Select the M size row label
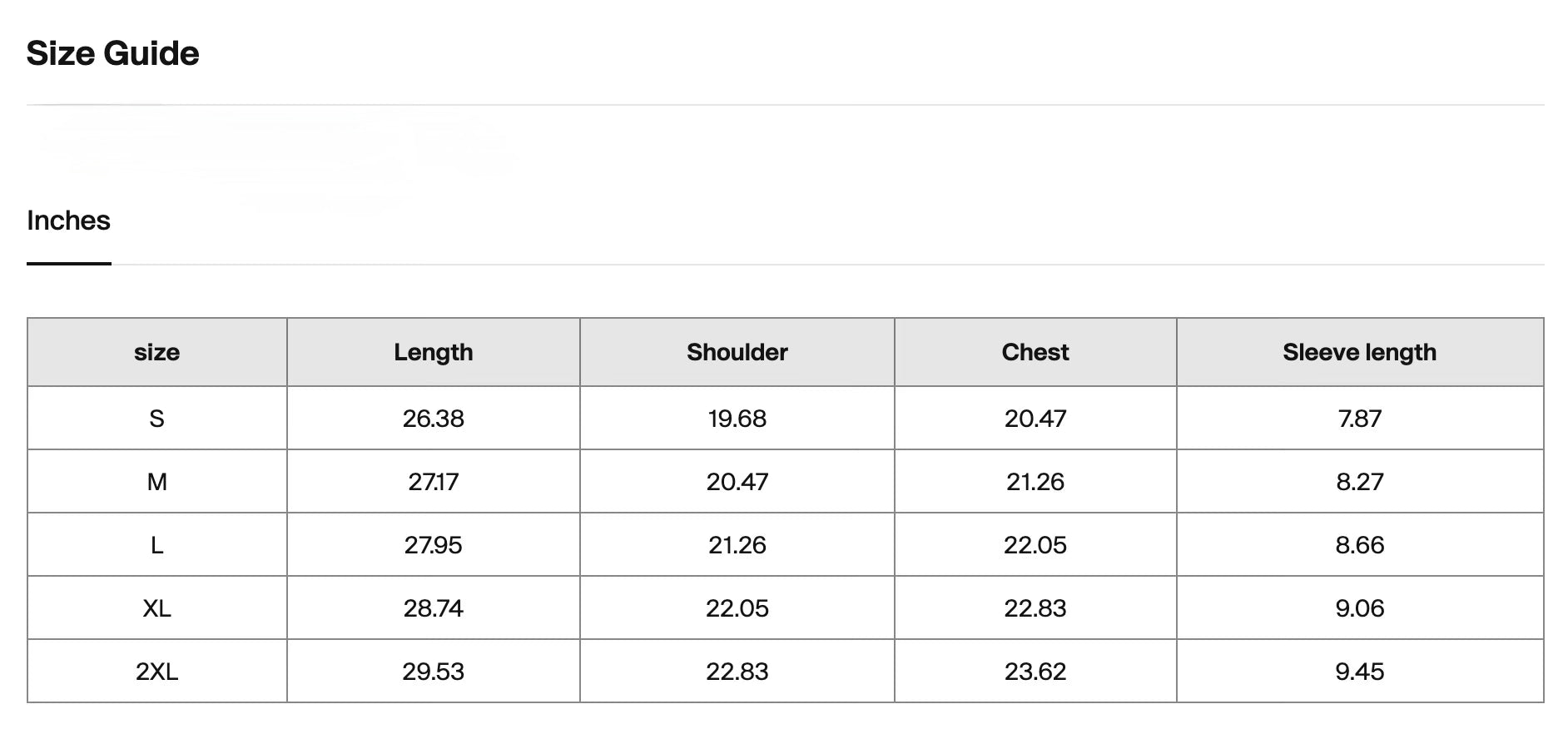 coord(157,481)
